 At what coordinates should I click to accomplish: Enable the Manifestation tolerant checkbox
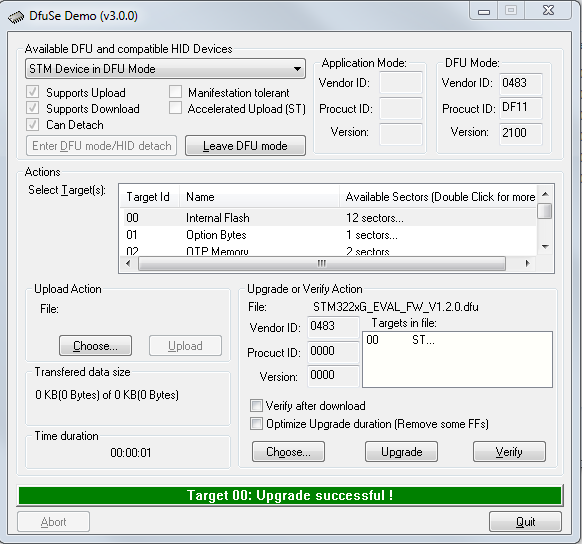pos(175,92)
